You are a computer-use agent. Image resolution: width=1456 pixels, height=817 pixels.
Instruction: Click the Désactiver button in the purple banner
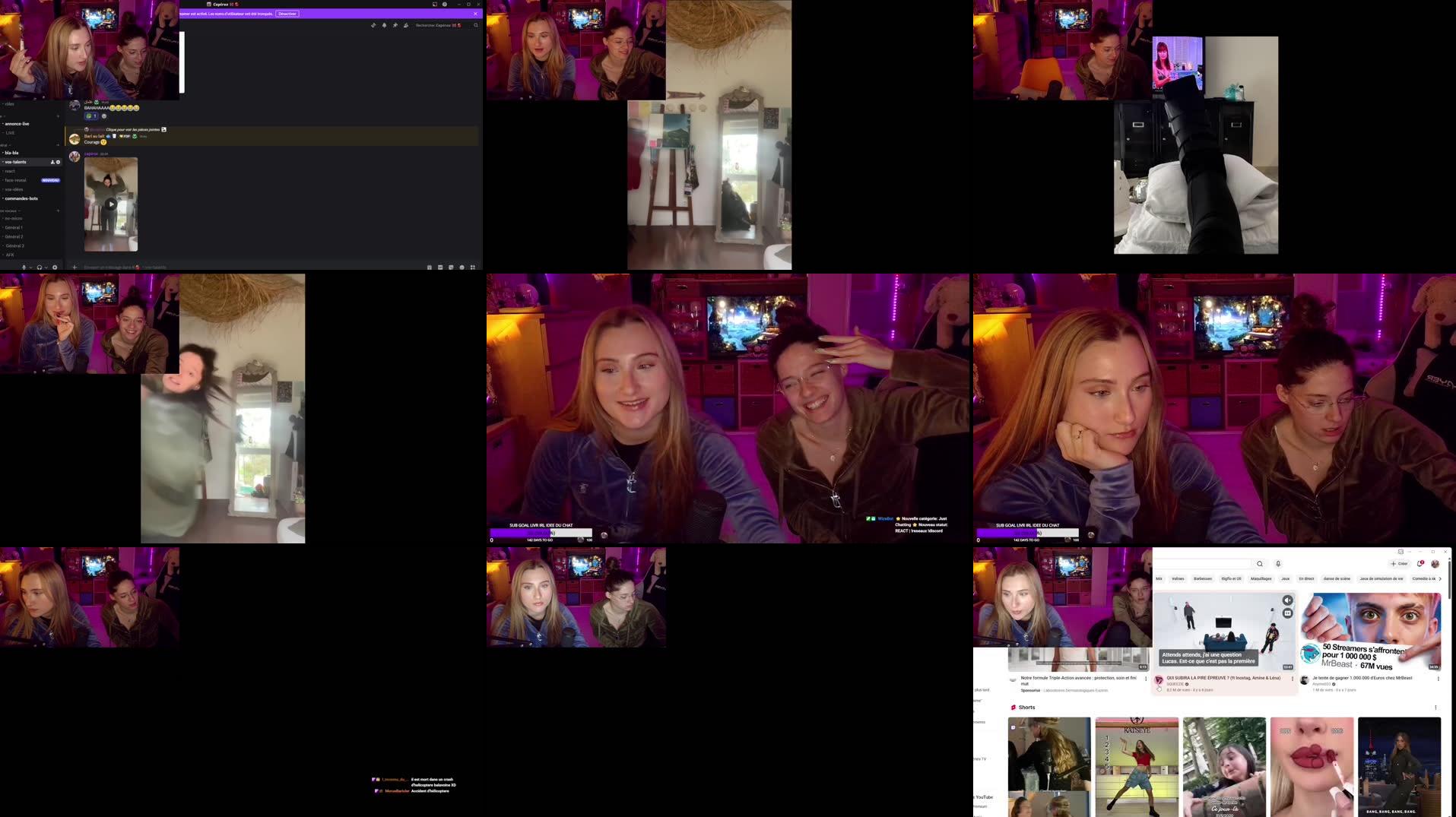(x=287, y=13)
